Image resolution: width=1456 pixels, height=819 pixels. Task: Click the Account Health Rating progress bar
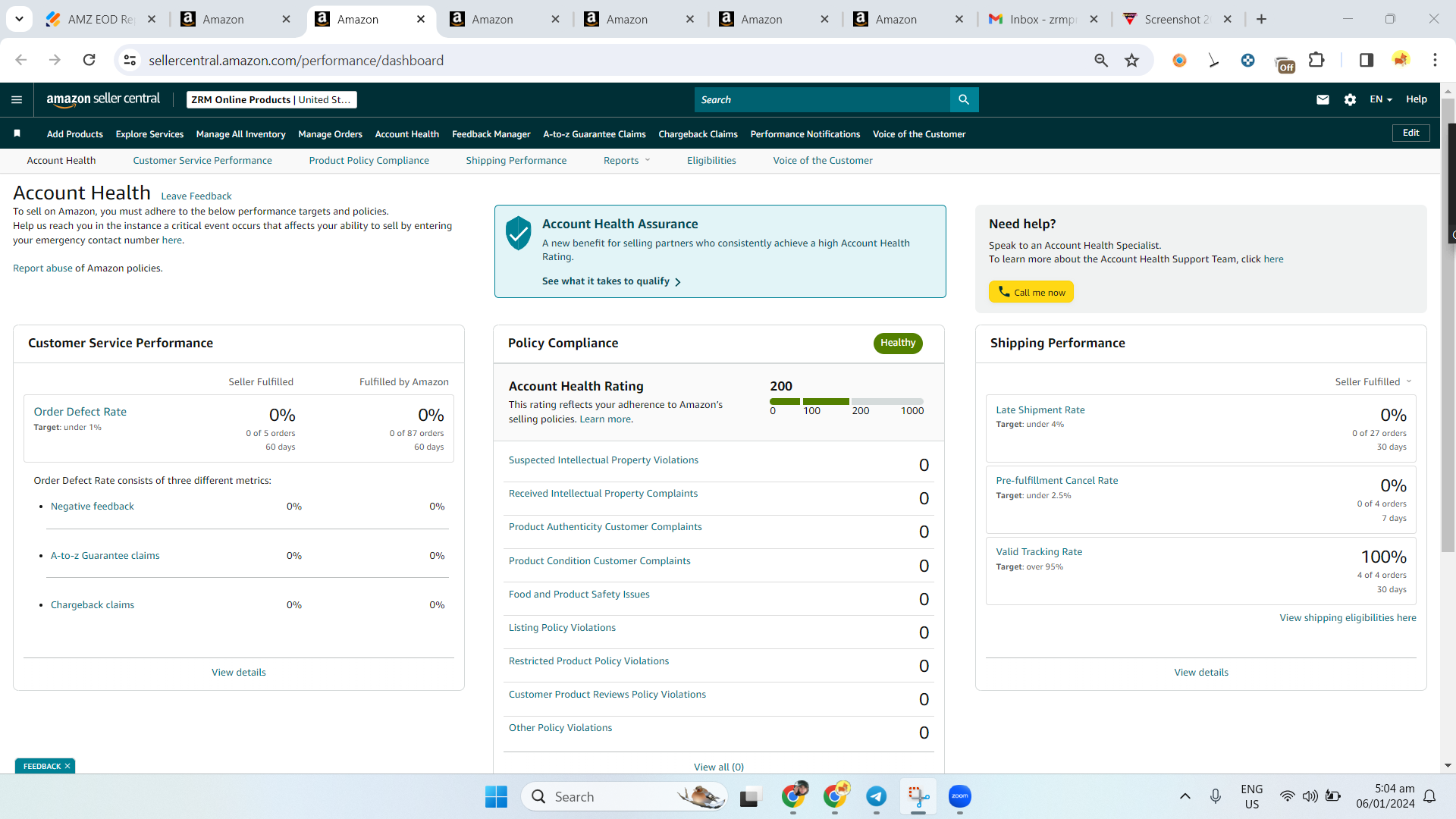point(846,401)
